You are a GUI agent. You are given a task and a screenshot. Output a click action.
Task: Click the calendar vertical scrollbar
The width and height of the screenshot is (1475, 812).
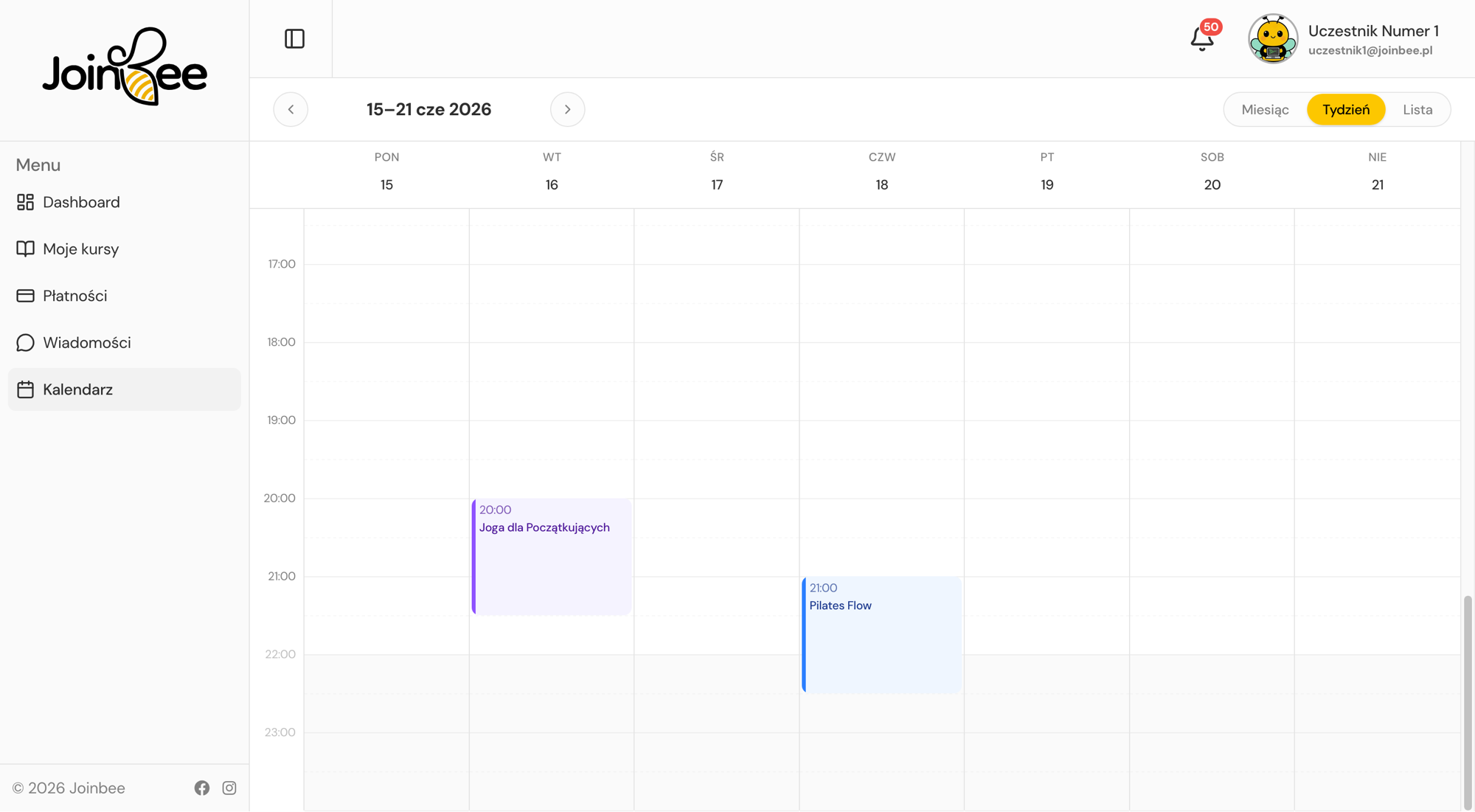[x=1468, y=701]
